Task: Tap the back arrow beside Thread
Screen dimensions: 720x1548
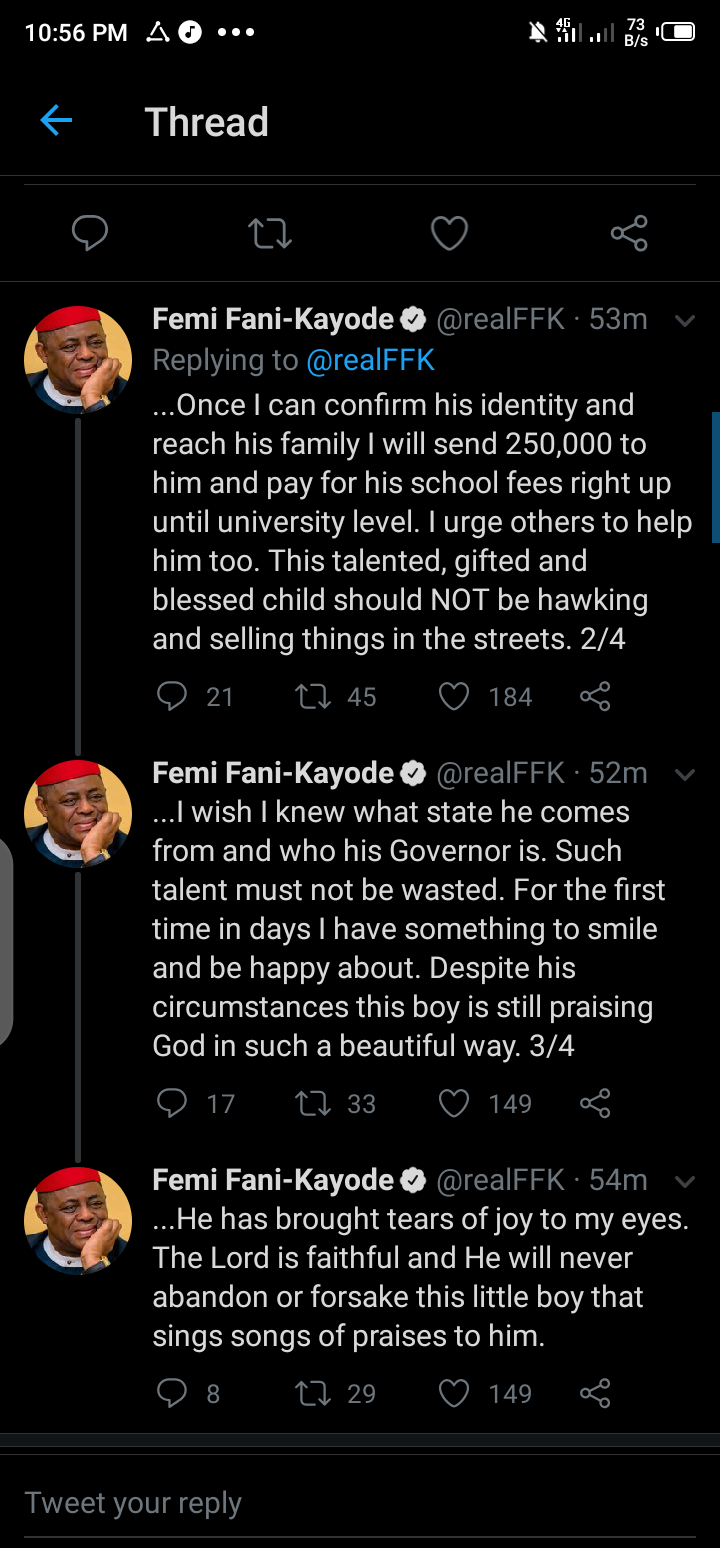Action: [56, 121]
